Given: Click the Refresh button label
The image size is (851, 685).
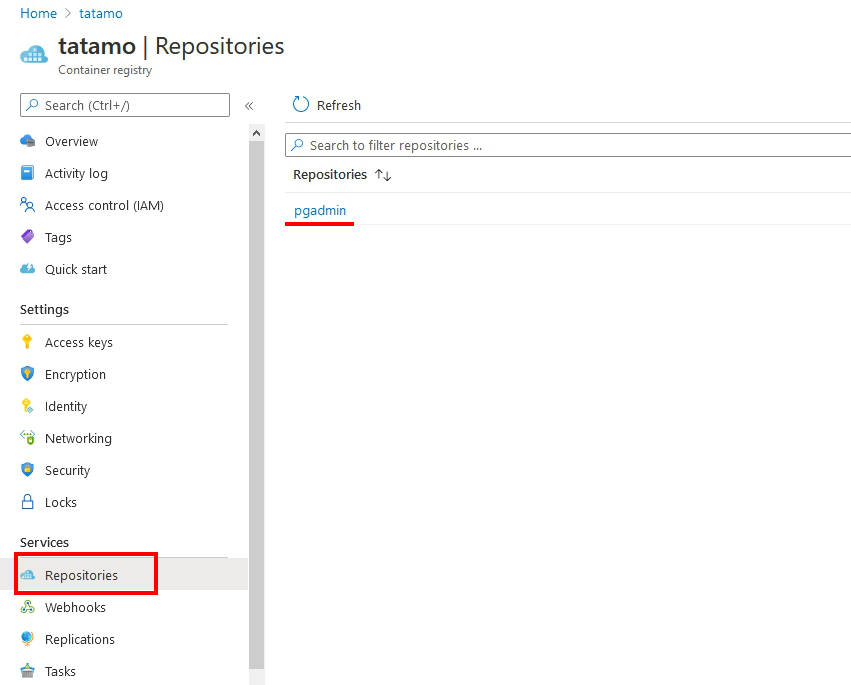Looking at the screenshot, I should pos(339,105).
